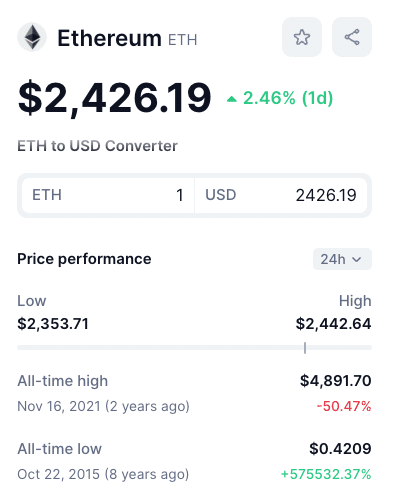Click the 24h Low value $2,353.71
Screen dimensions: 394x501
pyautogui.click(x=53, y=324)
